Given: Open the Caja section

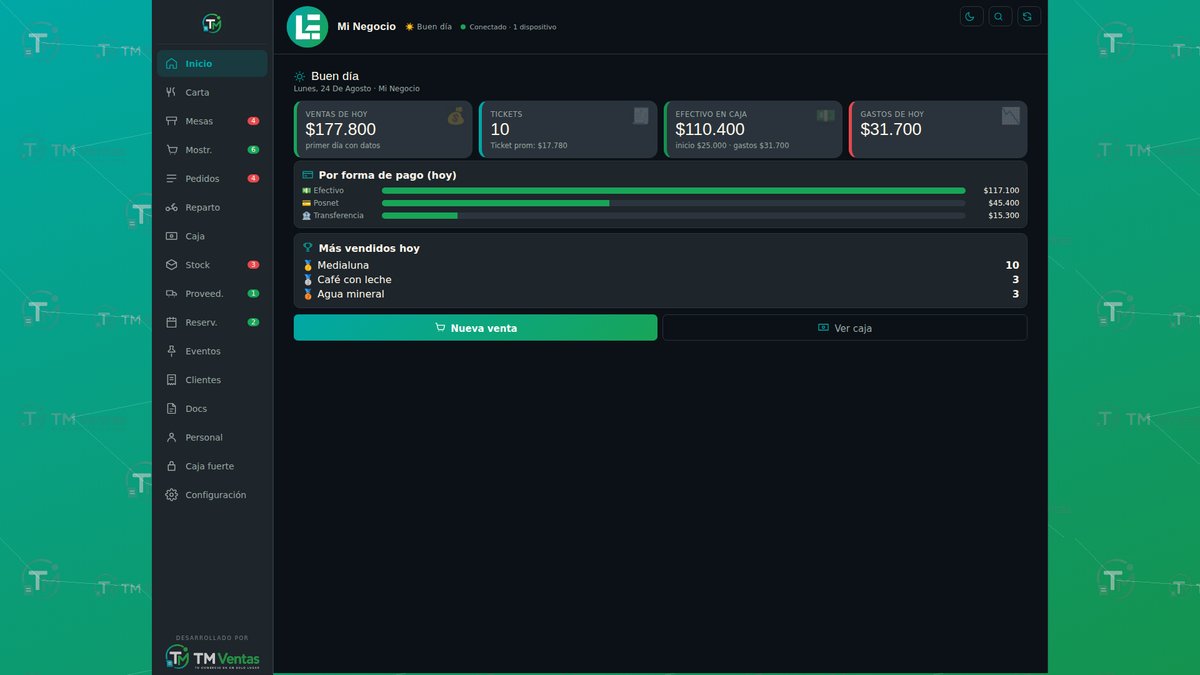Looking at the screenshot, I should 212,236.
